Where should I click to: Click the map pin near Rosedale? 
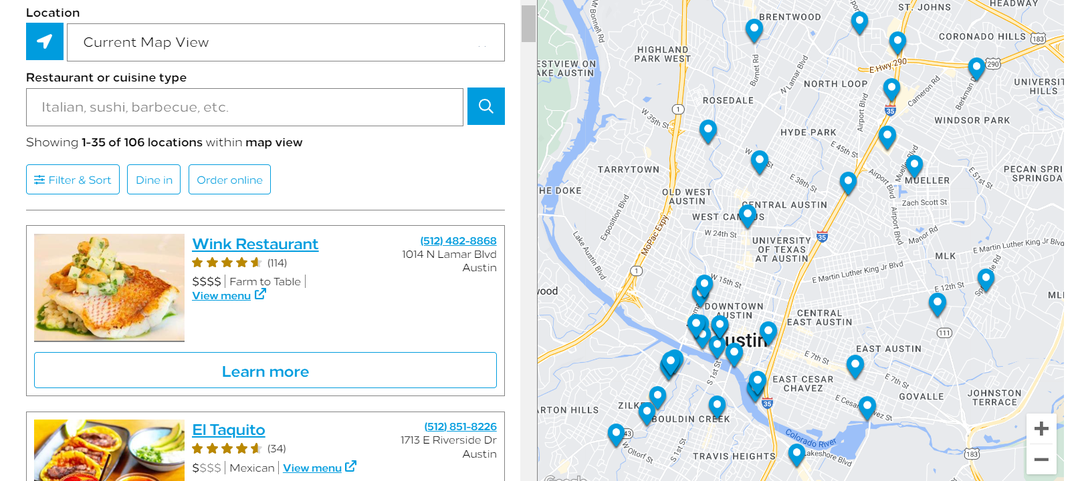708,131
